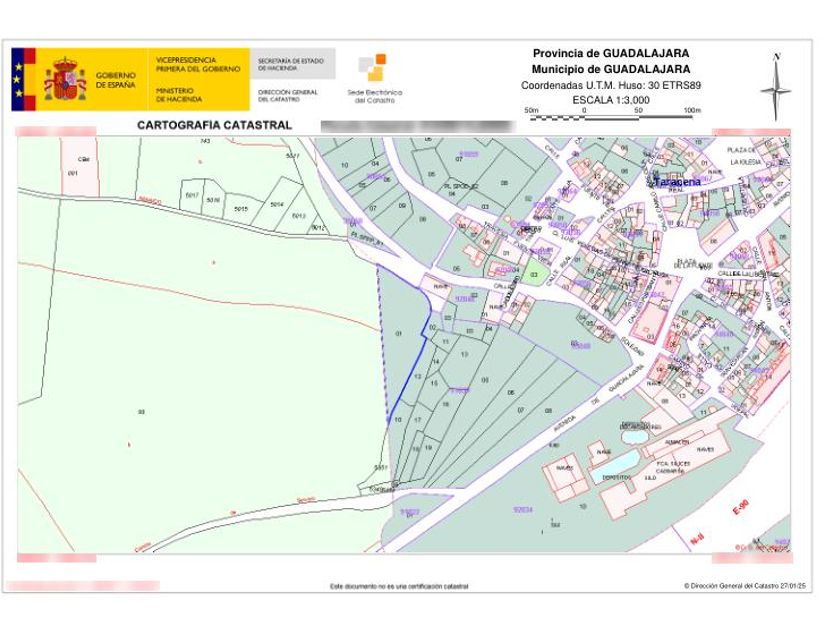The image size is (840, 630).
Task: Click the 001 label in pink parcel
Action: pos(73,173)
